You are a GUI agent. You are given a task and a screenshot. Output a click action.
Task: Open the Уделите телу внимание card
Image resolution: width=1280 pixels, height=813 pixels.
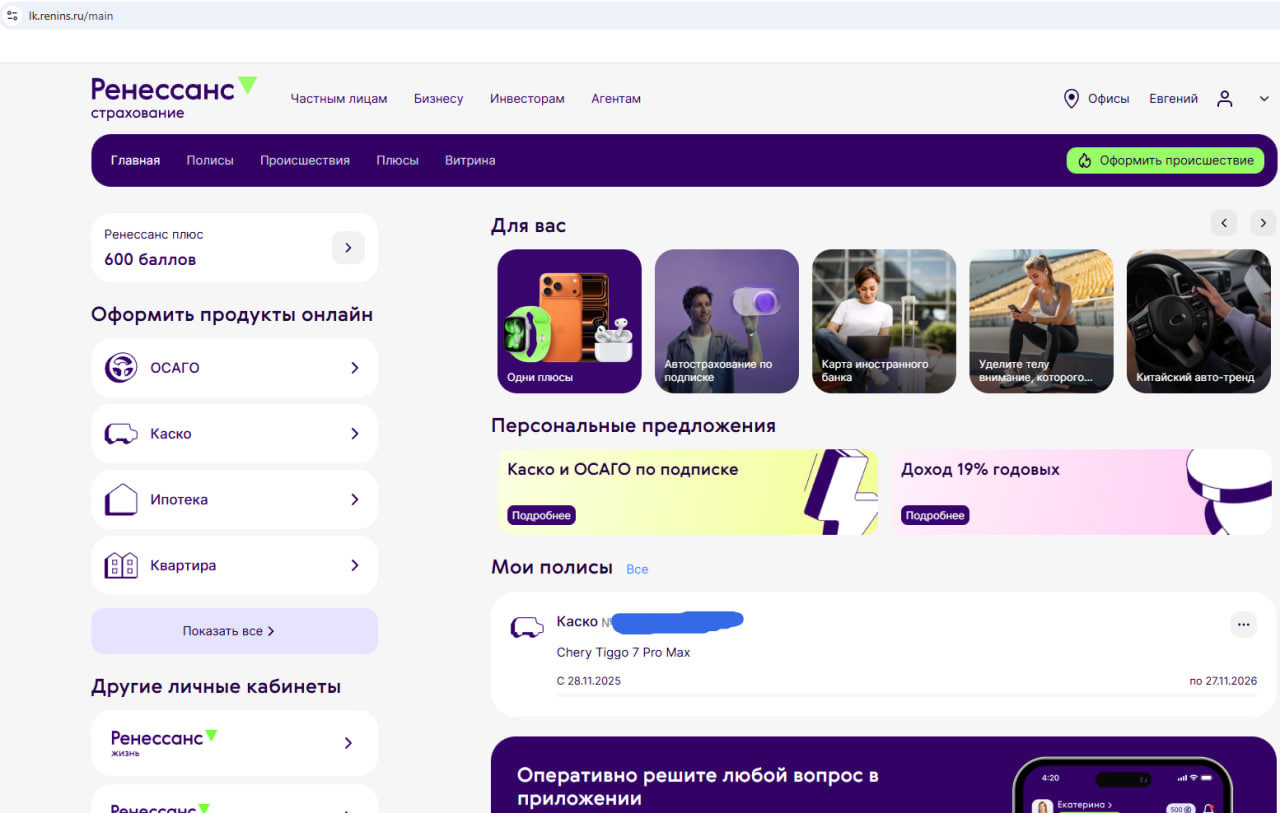pos(1041,321)
